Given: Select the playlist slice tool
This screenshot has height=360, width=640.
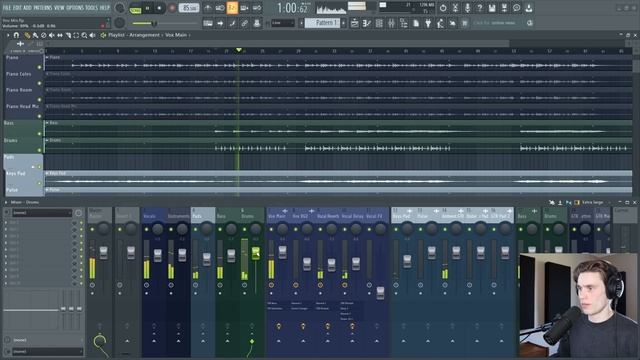Looking at the screenshot, I should pos(68,35).
